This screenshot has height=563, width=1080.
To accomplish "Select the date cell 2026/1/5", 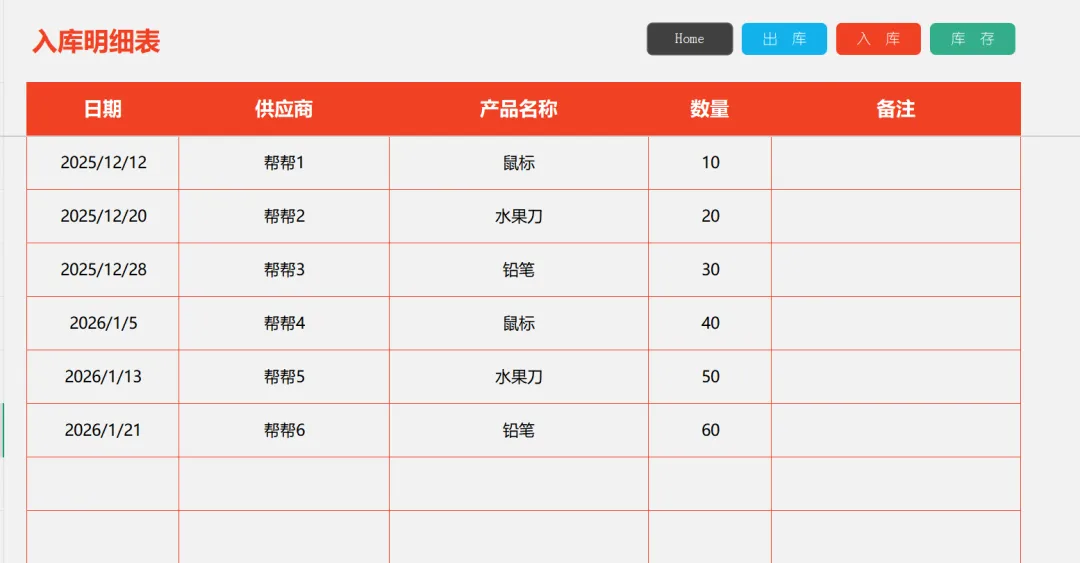I will [103, 323].
